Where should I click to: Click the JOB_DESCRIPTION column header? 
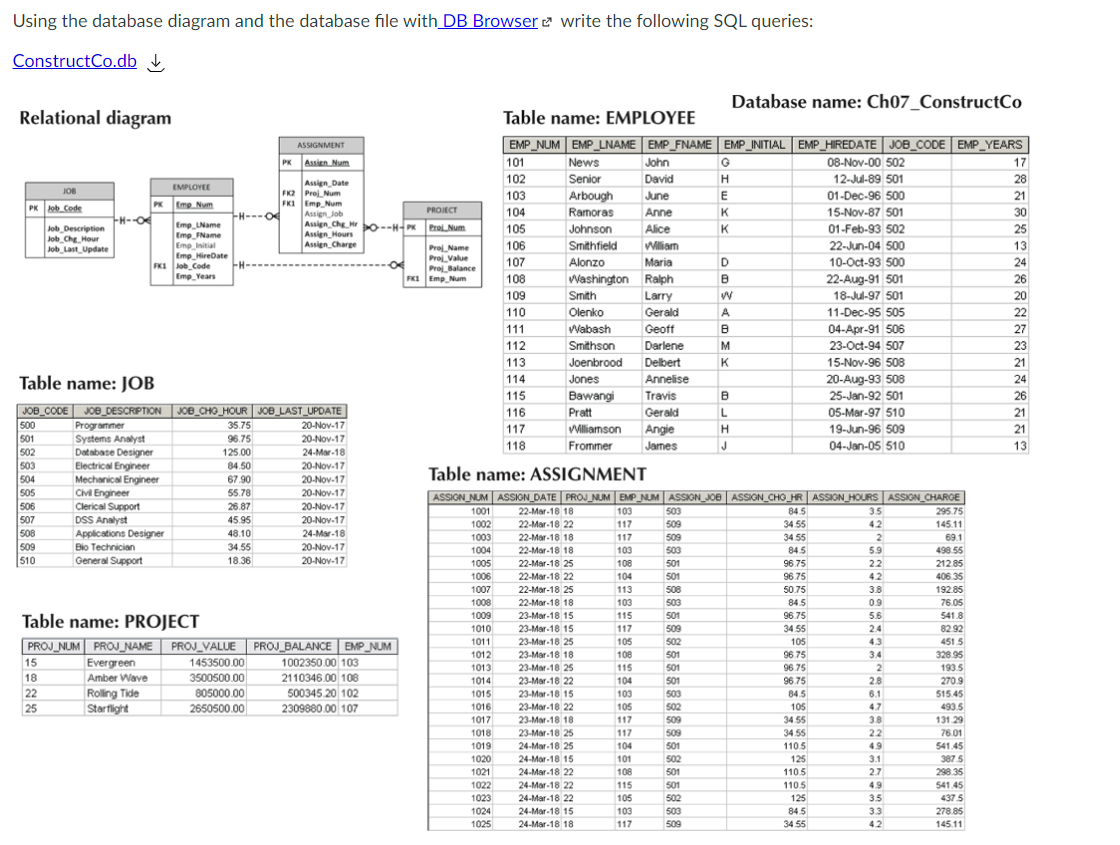pos(122,411)
